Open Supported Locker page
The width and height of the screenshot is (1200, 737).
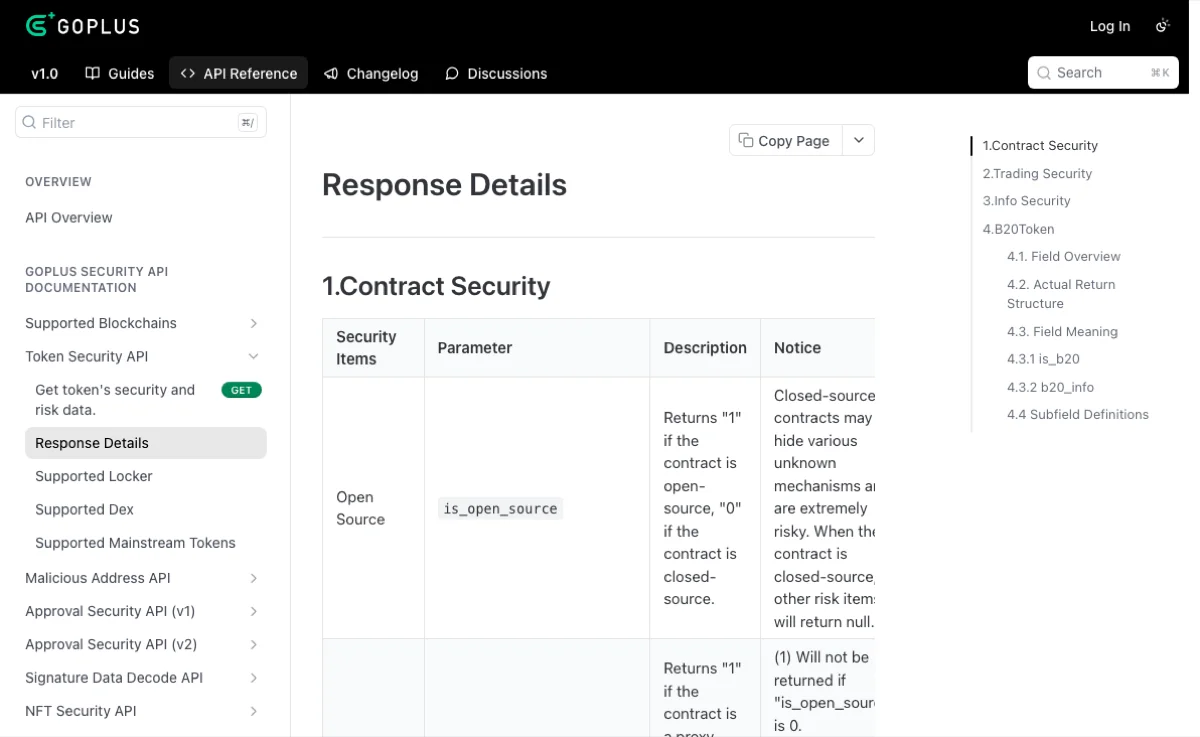tap(94, 476)
